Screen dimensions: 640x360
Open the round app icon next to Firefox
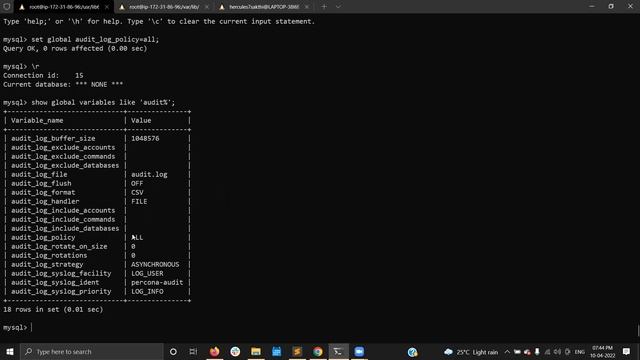pyautogui.click(x=235, y=351)
